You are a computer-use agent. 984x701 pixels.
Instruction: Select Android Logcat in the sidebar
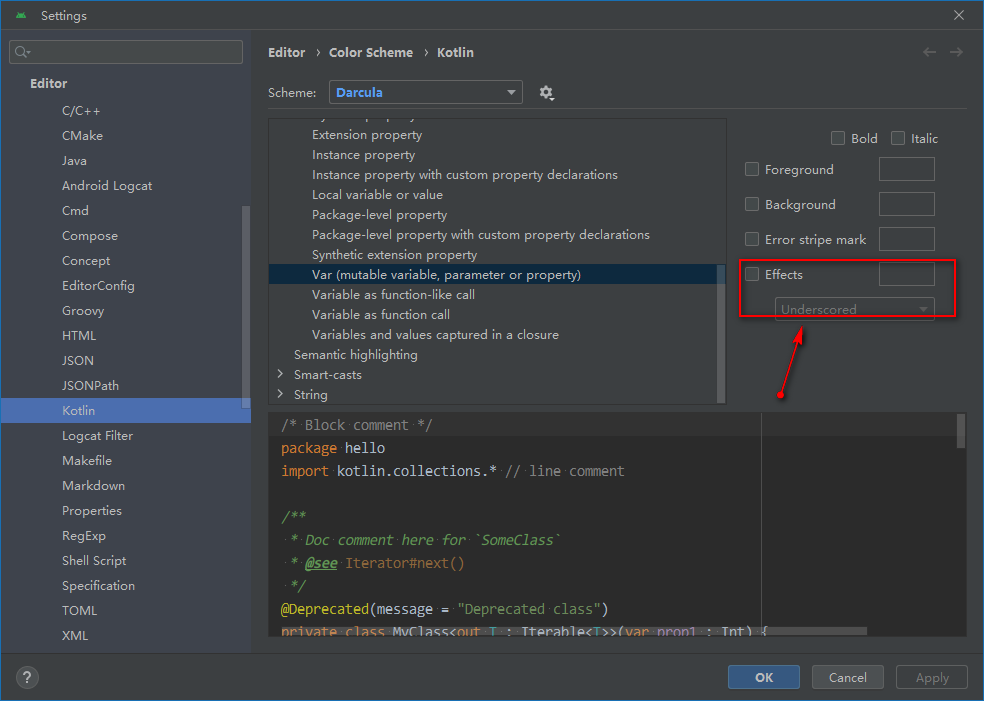point(107,186)
